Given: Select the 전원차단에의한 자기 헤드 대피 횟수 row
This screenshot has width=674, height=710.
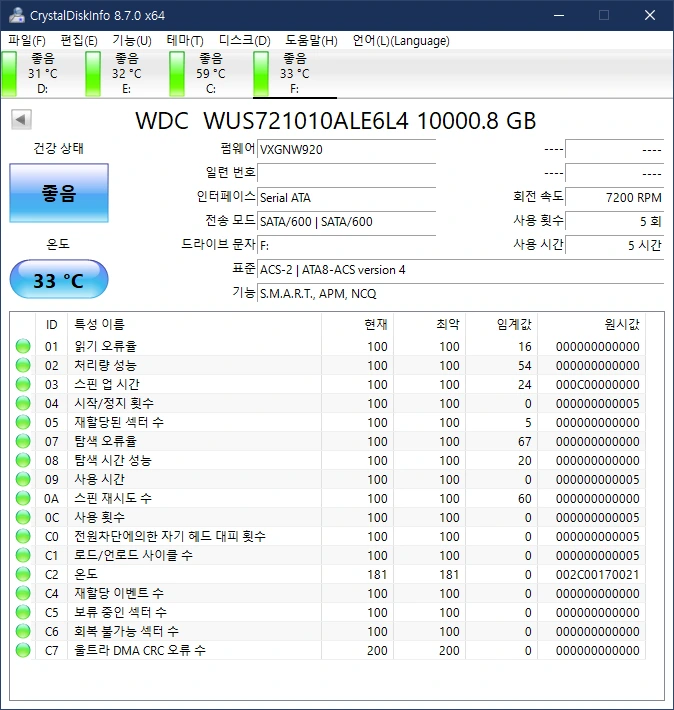Looking at the screenshot, I should coord(328,537).
